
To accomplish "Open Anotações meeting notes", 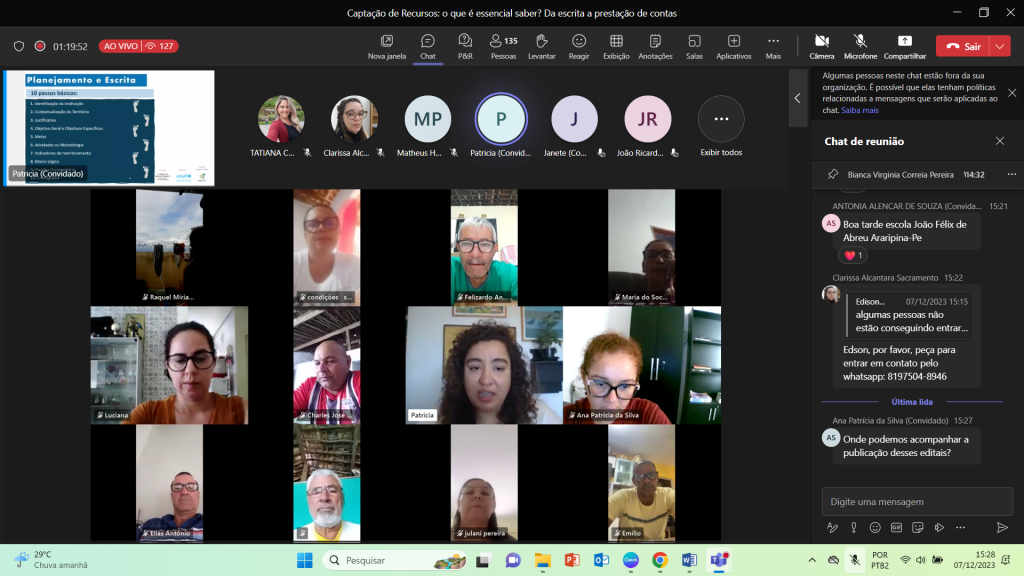I will pos(655,47).
